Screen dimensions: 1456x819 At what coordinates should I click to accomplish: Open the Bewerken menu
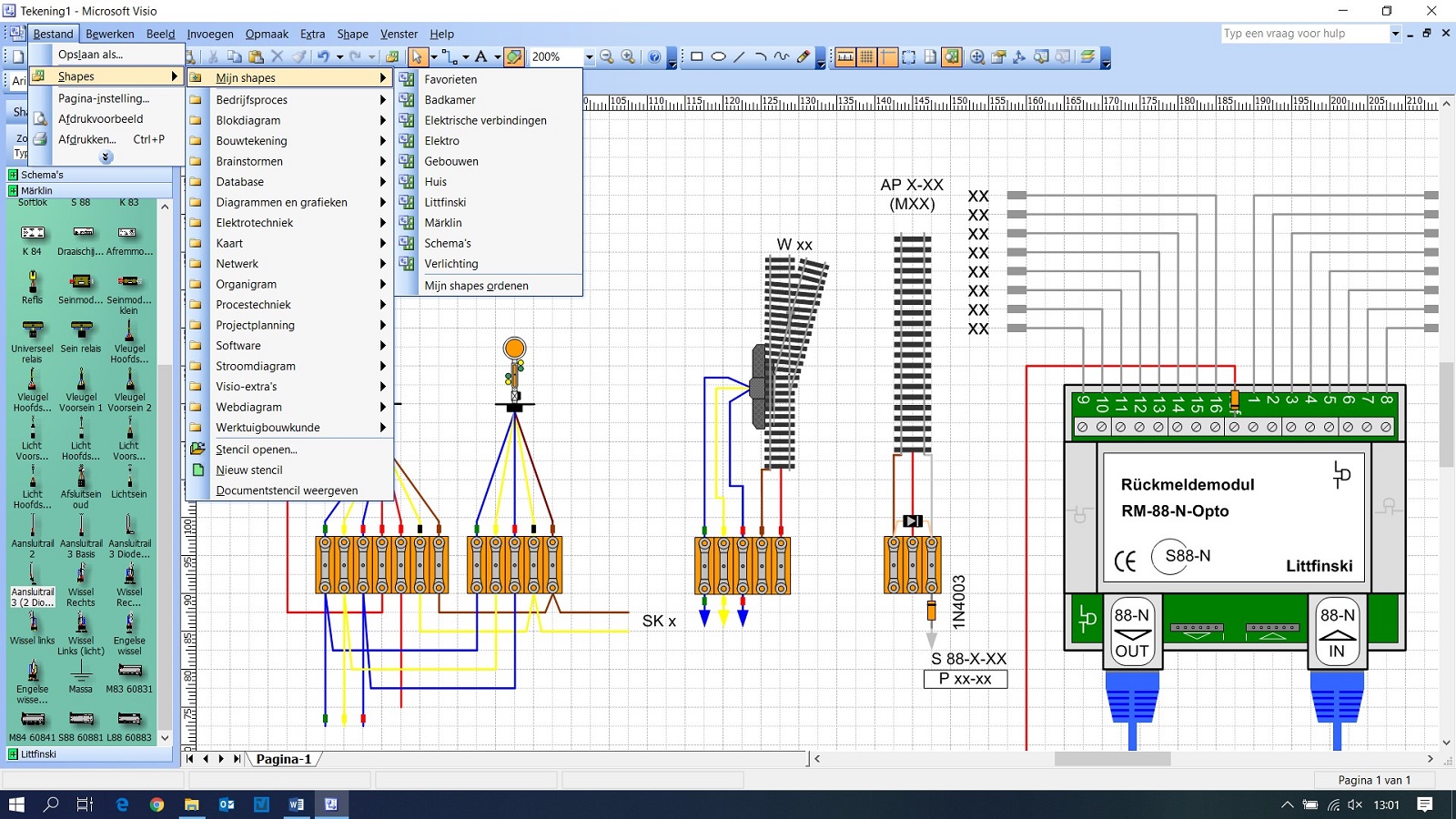(x=110, y=34)
